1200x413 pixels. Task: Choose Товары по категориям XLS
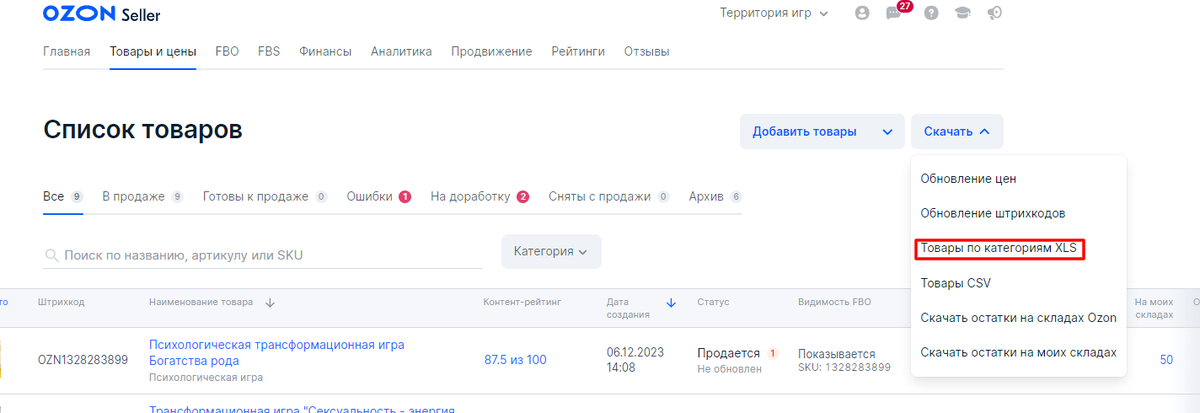pos(999,248)
